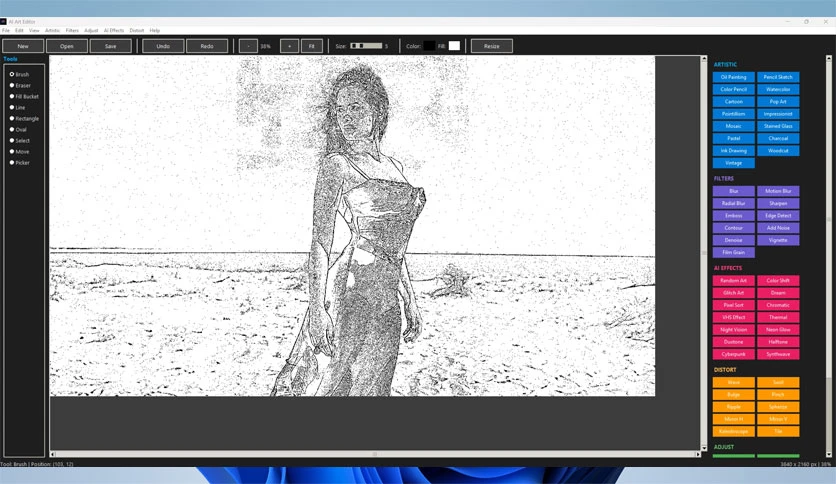Viewport: 836px width, 484px height.
Task: Click the Fit zoom button
Action: [312, 46]
